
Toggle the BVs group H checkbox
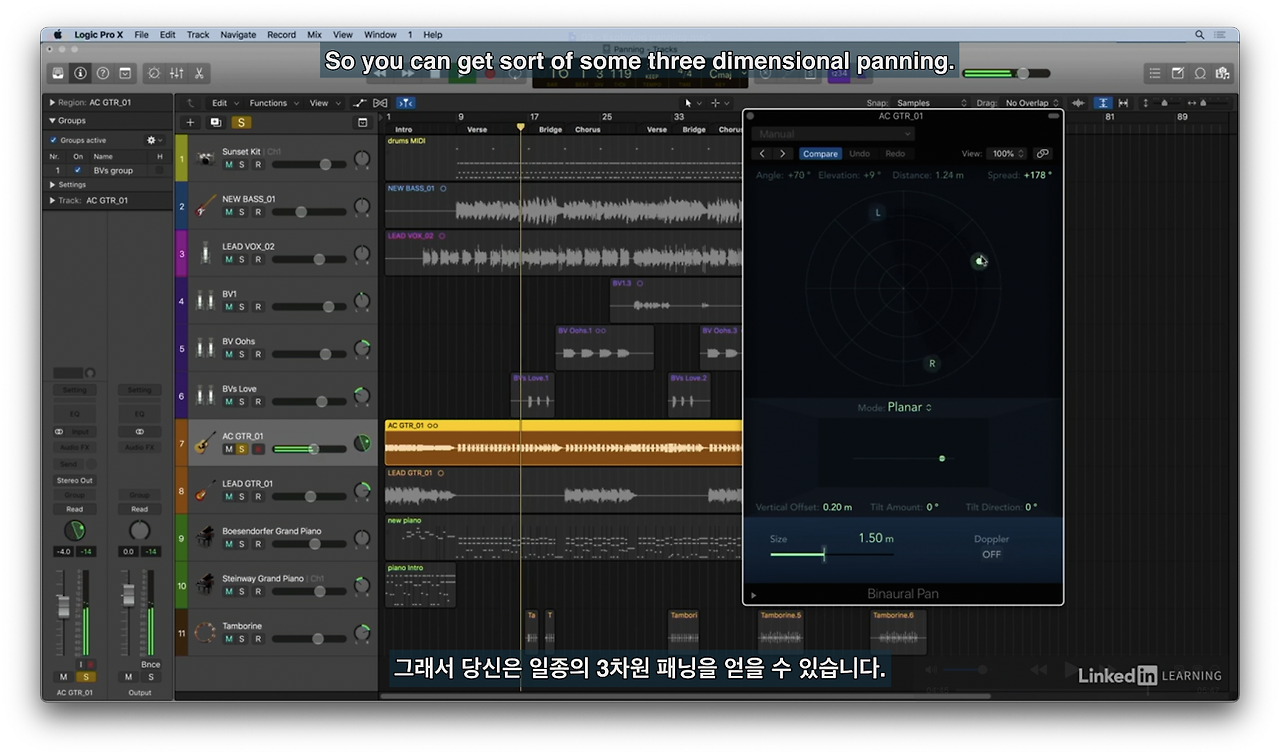(x=159, y=170)
